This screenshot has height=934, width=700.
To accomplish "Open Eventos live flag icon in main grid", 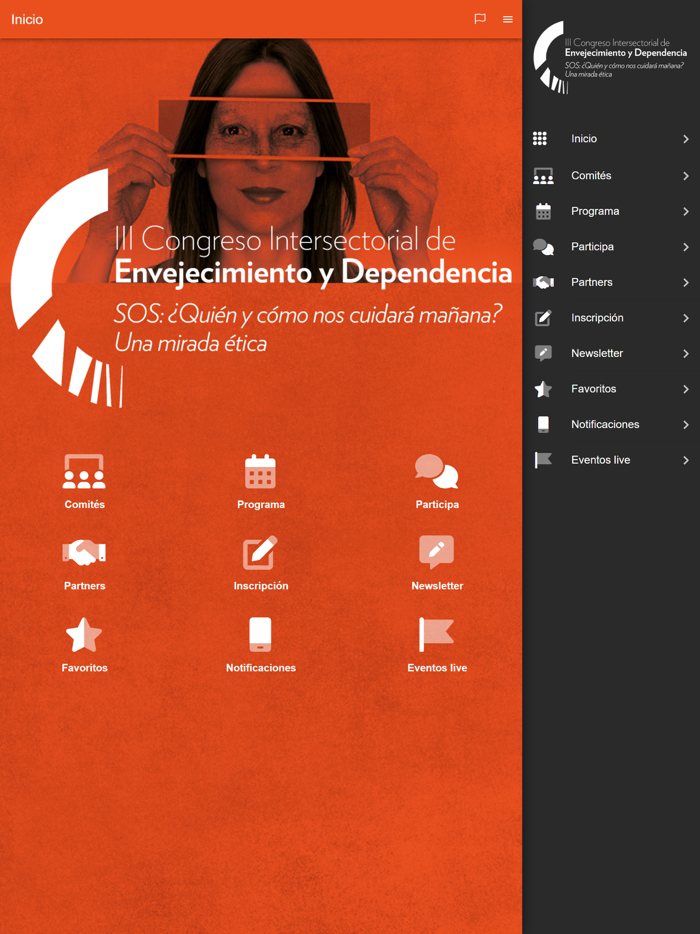I will point(437,634).
